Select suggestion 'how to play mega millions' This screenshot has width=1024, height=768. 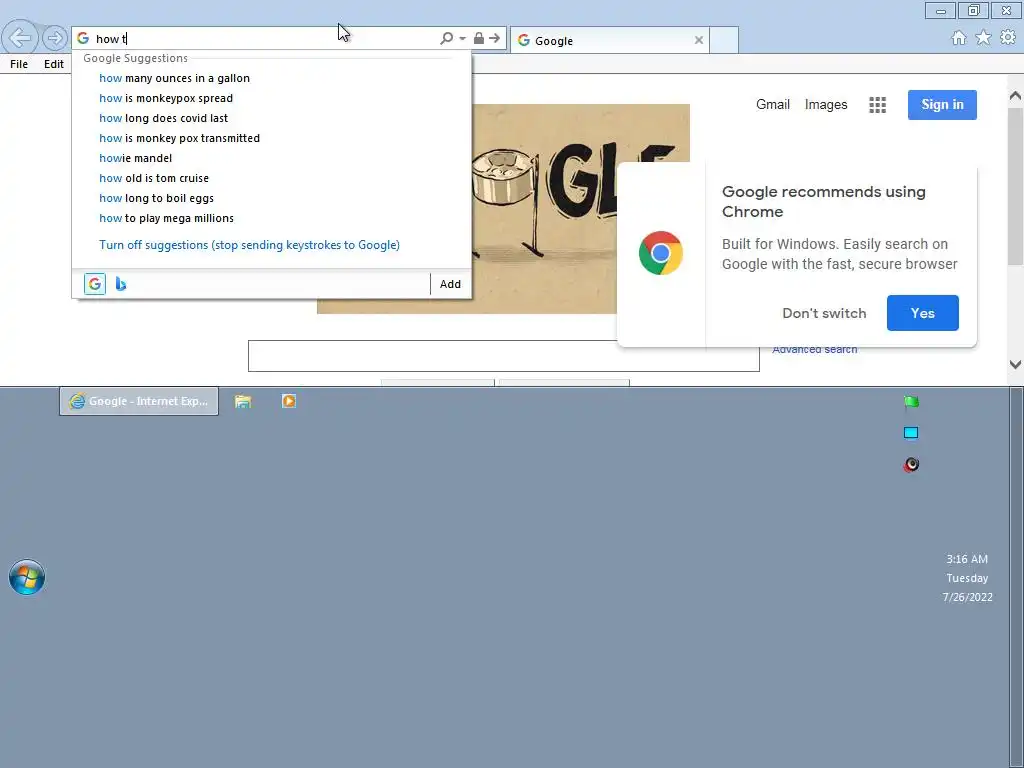tap(271, 218)
